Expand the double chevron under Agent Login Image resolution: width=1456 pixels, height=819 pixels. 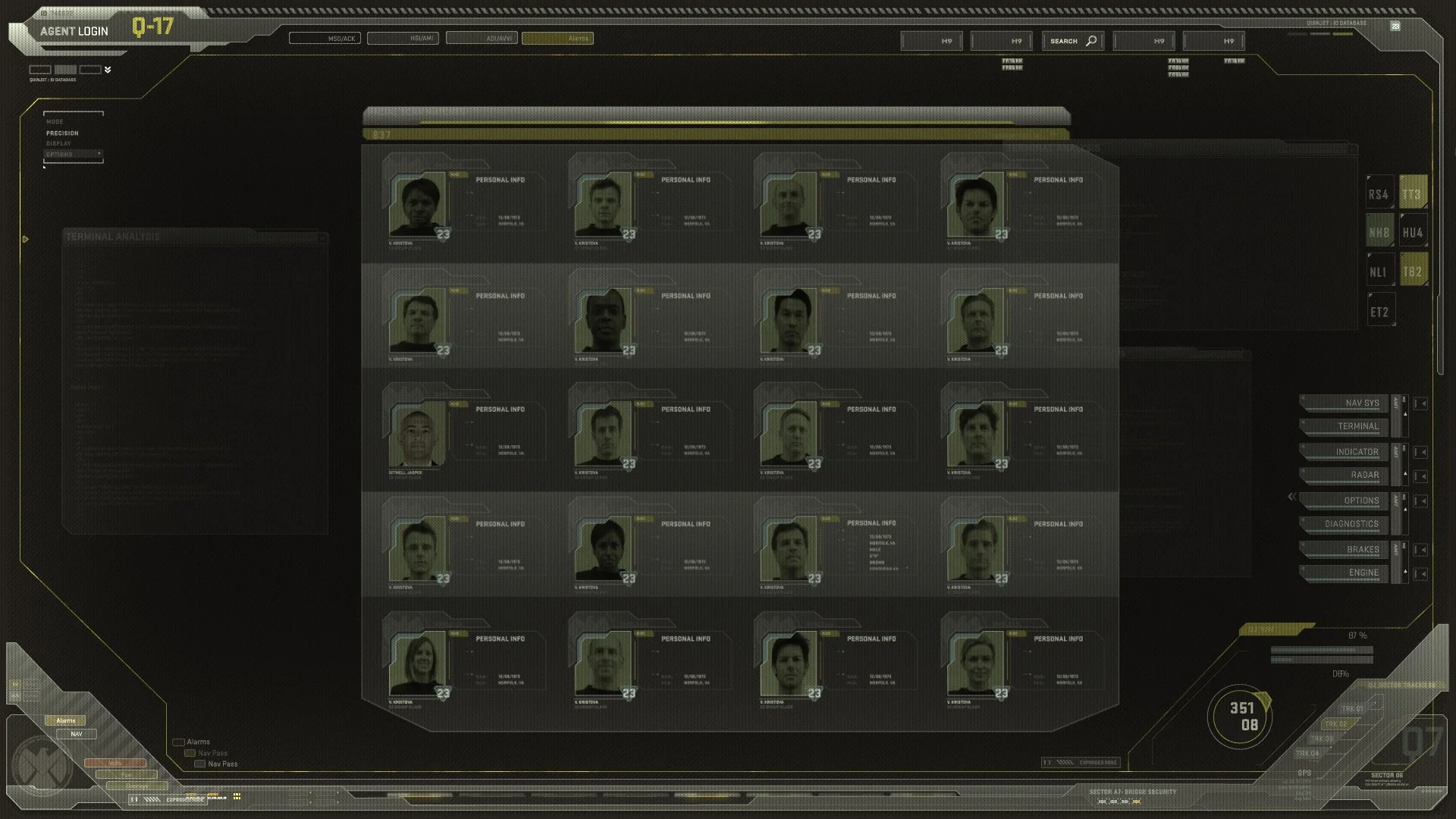click(108, 70)
